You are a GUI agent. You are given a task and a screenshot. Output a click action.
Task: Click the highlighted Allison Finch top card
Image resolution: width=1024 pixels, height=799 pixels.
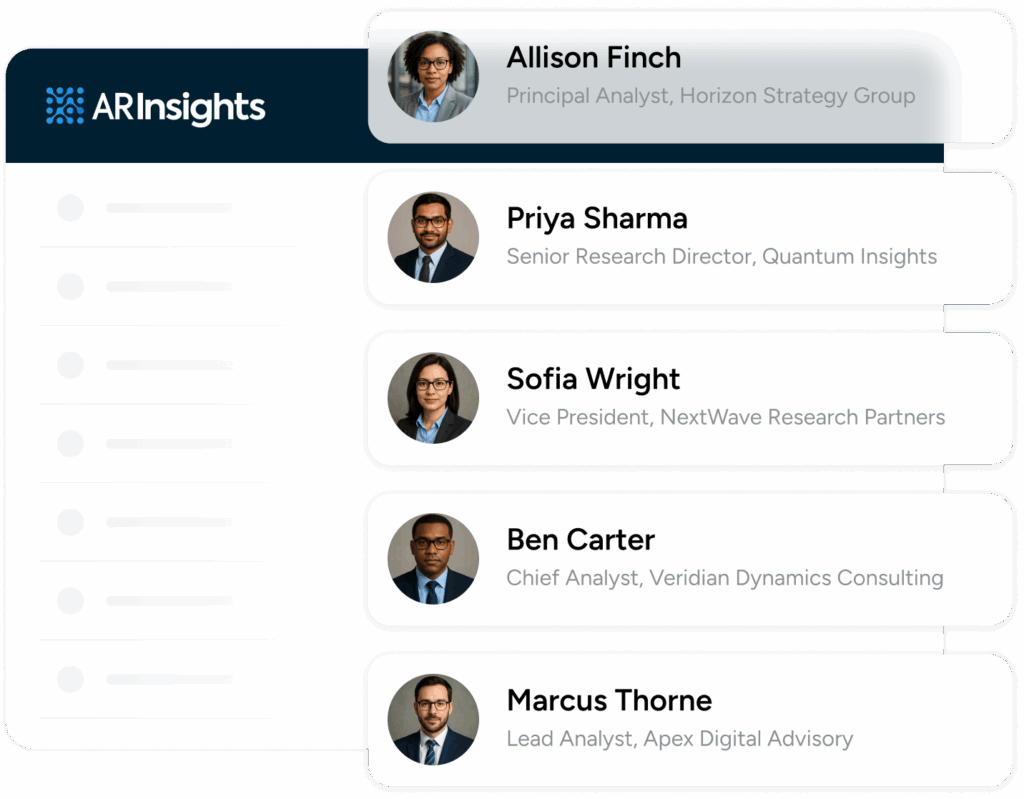pyautogui.click(x=690, y=76)
